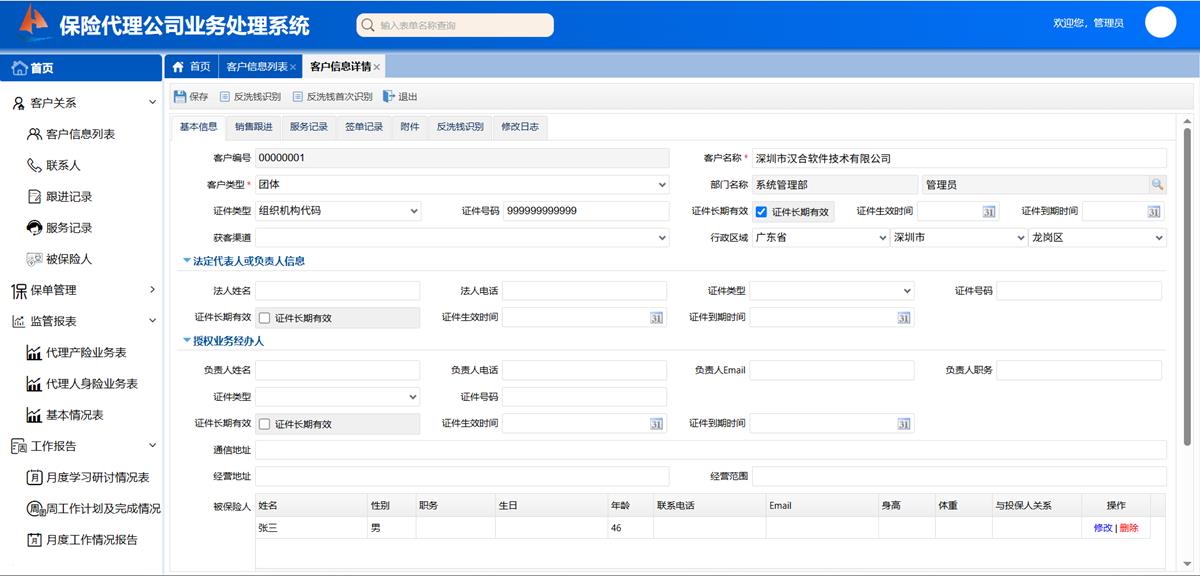Open the 获客渠道 dropdown
Viewport: 1200px width, 576px height.
(x=462, y=238)
